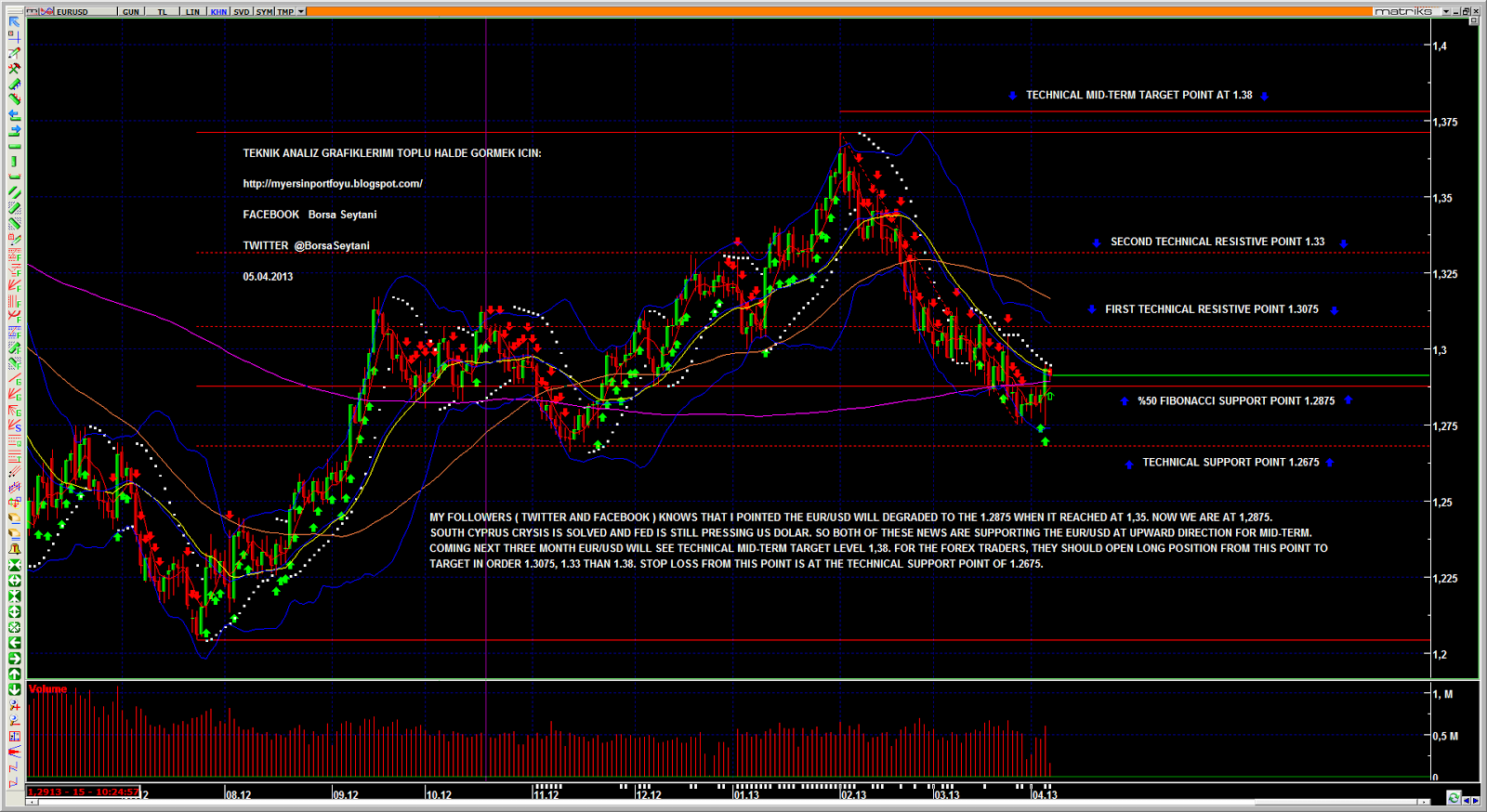Click the 'TWITTER @BorsaSeytani' text
This screenshot has height=812, width=1487.
pyautogui.click(x=306, y=246)
